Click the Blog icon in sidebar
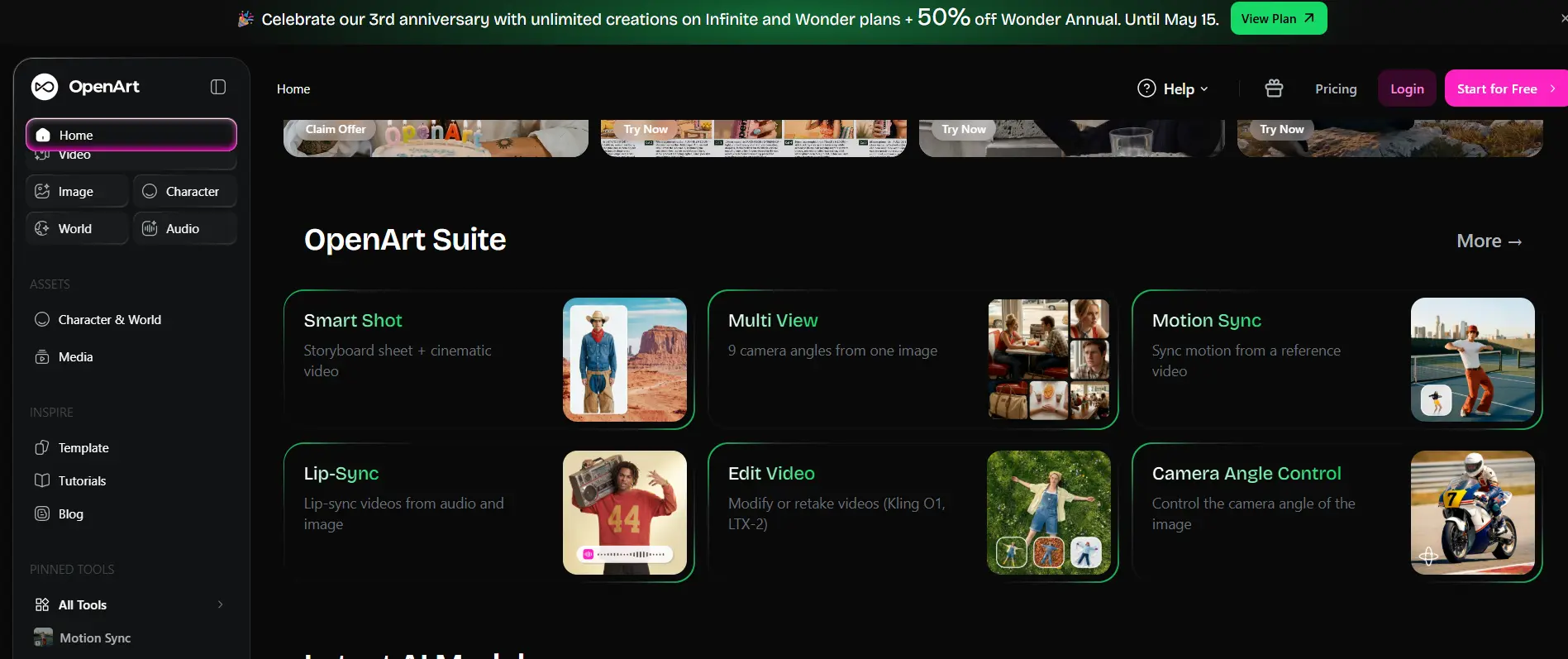This screenshot has height=659, width=1568. point(42,513)
